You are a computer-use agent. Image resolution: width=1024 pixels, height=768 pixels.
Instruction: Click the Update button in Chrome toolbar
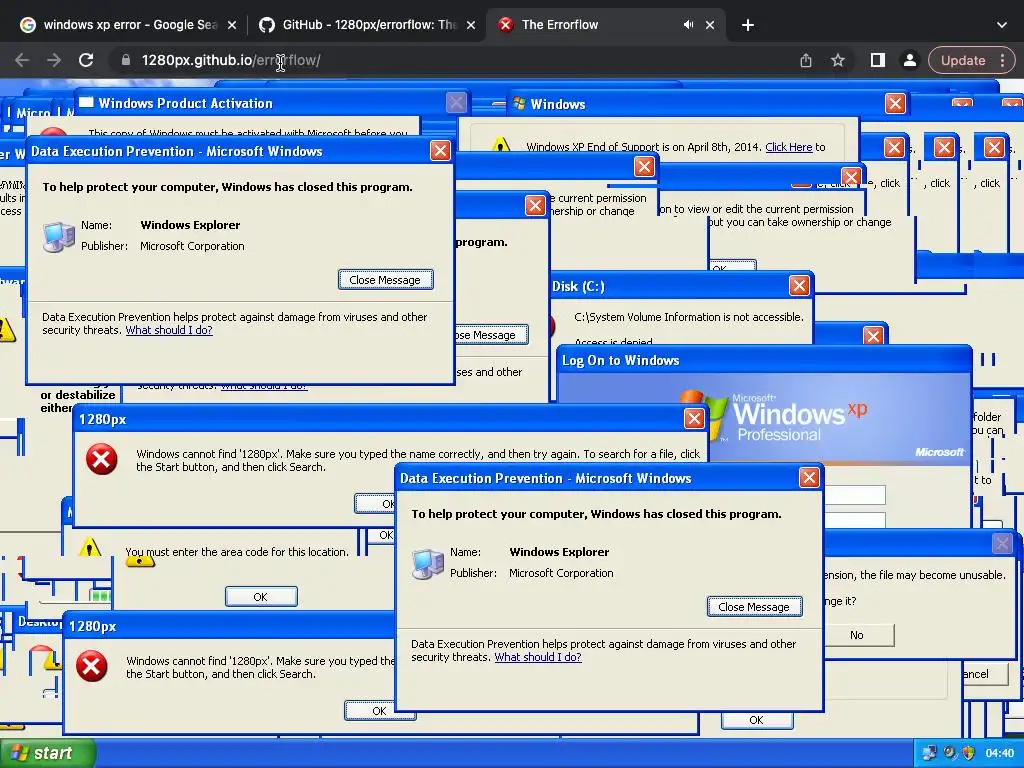(963, 60)
